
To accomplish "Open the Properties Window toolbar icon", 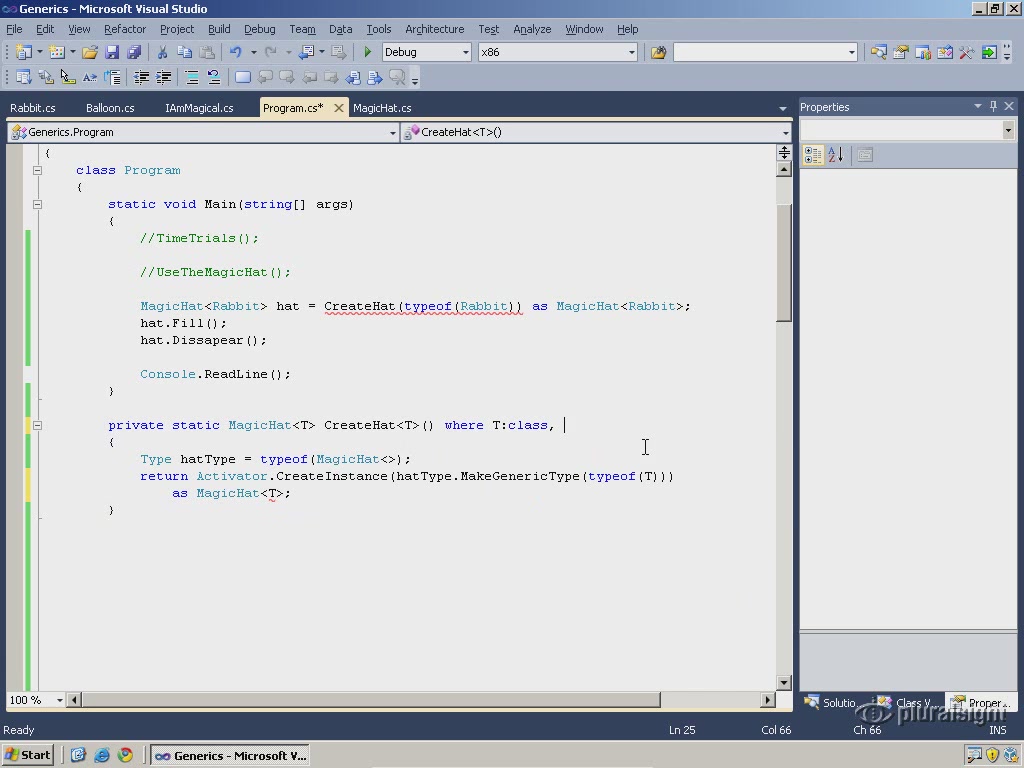I will click(901, 52).
